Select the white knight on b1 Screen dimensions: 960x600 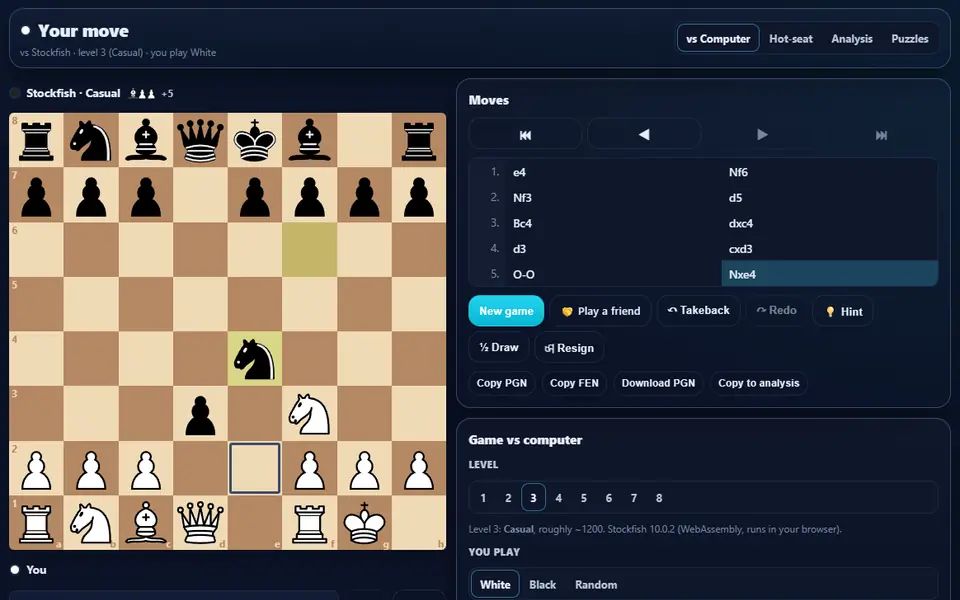[x=91, y=523]
